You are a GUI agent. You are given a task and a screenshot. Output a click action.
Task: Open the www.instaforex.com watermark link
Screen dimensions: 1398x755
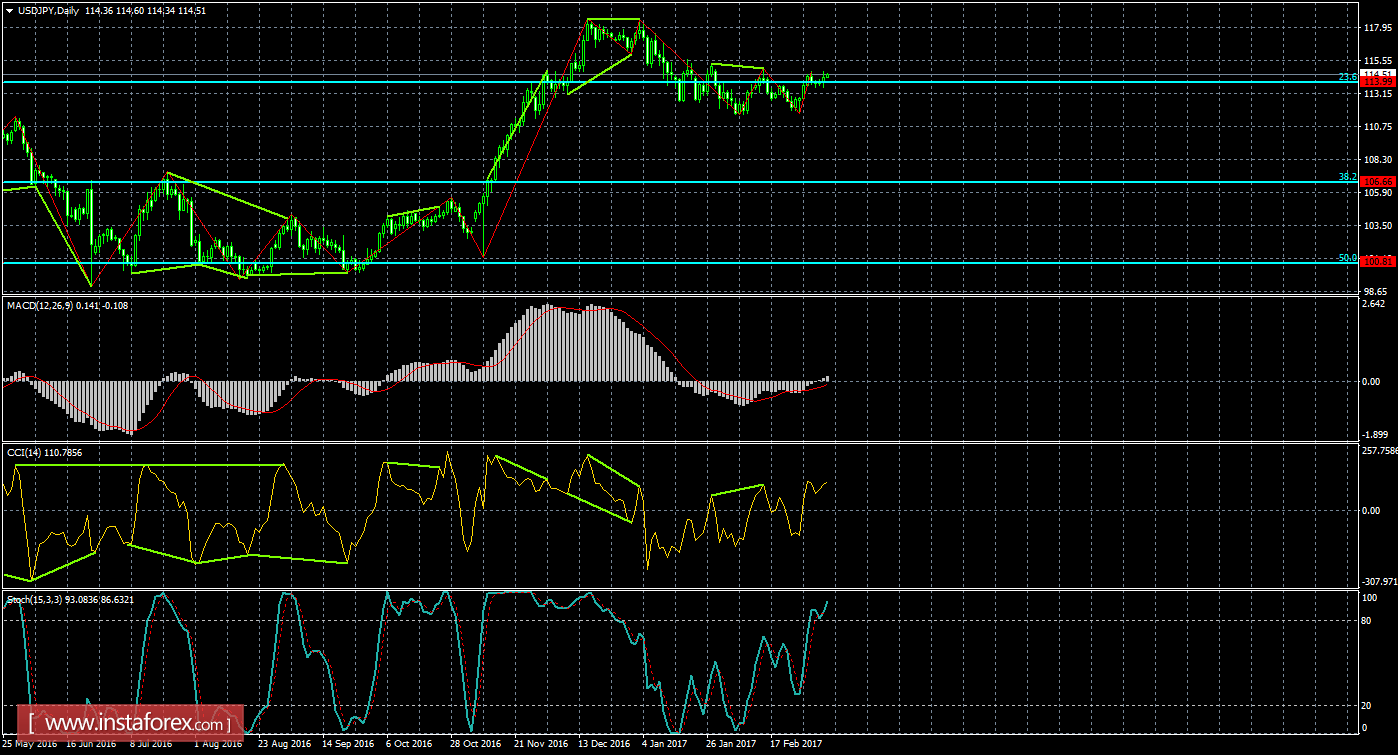click(x=135, y=722)
